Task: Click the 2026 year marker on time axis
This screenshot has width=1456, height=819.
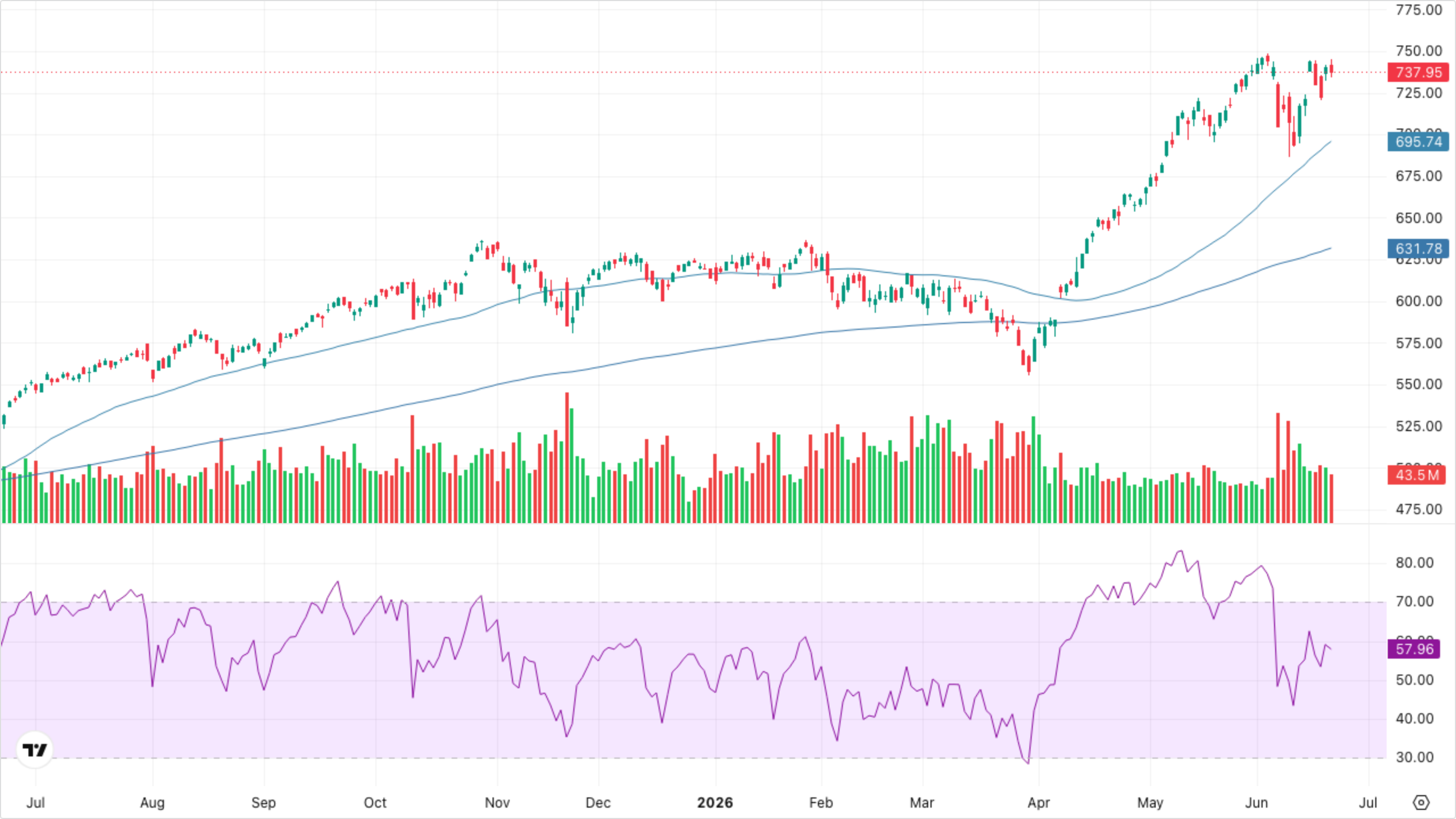Action: [x=715, y=803]
